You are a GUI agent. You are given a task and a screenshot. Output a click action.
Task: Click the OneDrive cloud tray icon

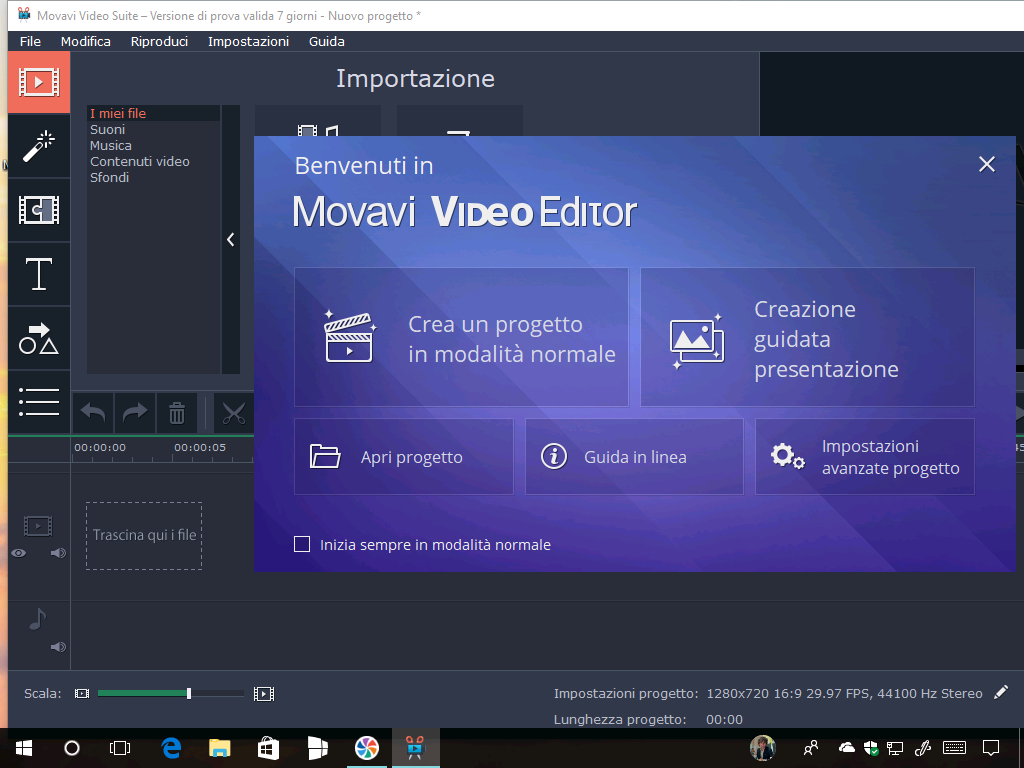click(x=846, y=748)
